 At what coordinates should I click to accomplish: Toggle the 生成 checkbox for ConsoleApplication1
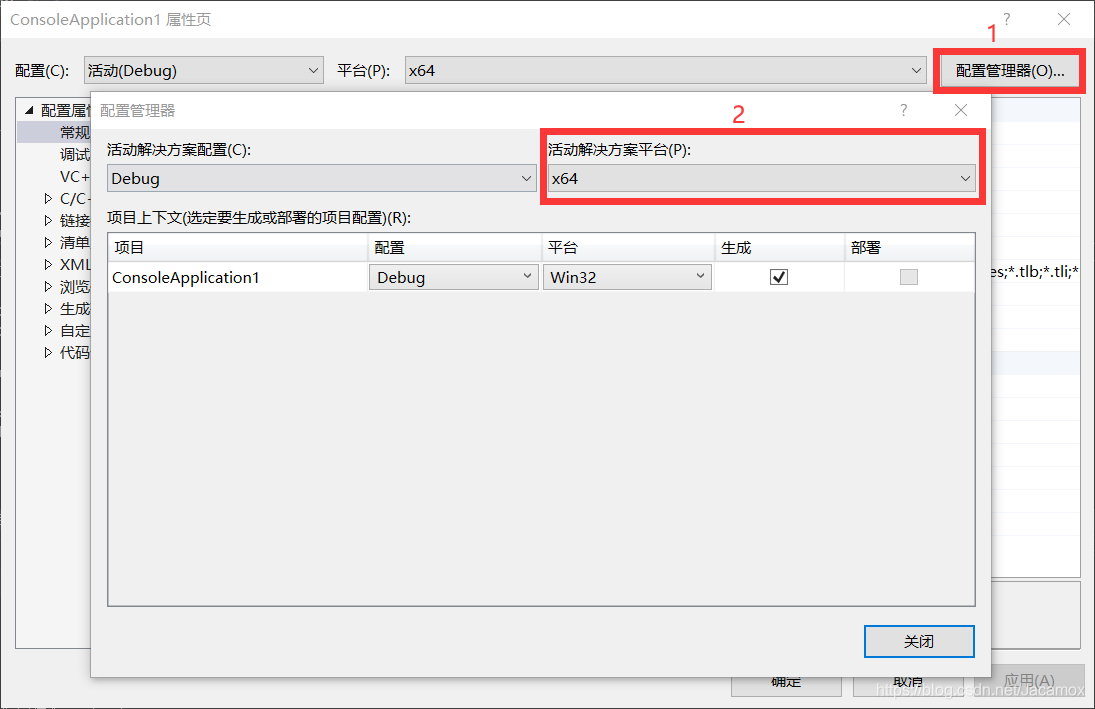pyautogui.click(x=779, y=277)
